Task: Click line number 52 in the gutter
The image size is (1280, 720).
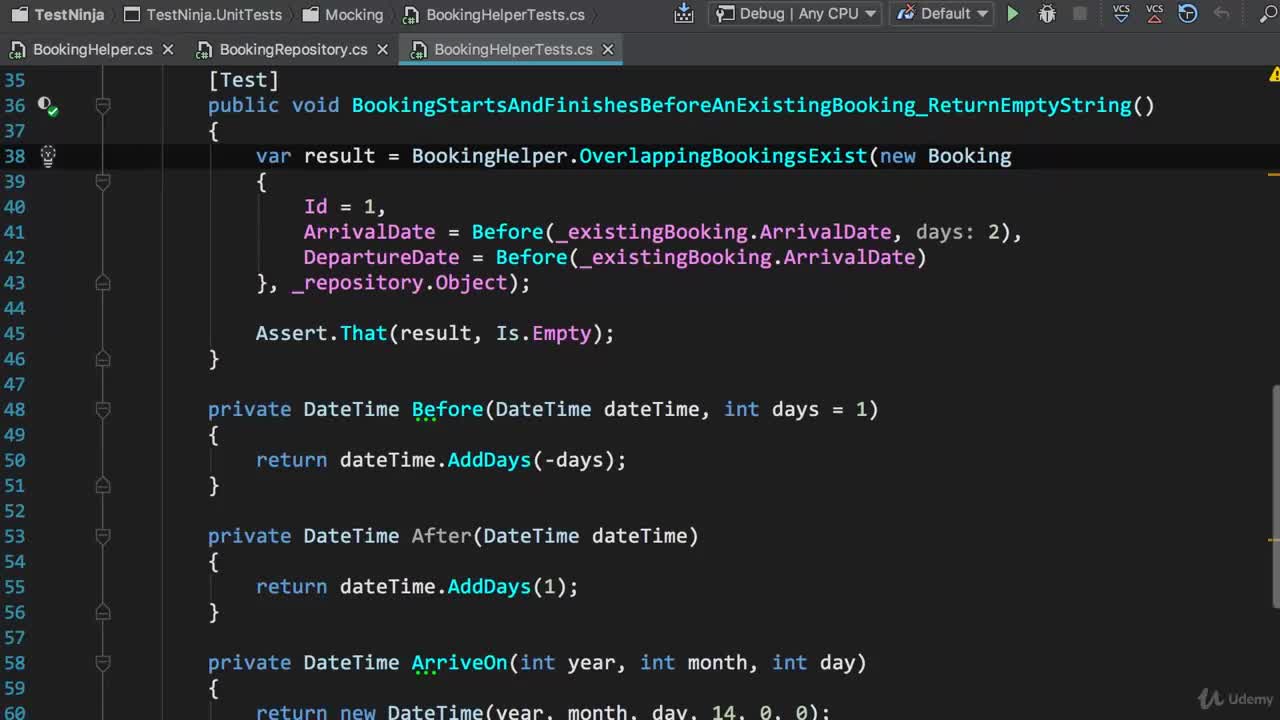Action: 14,511
